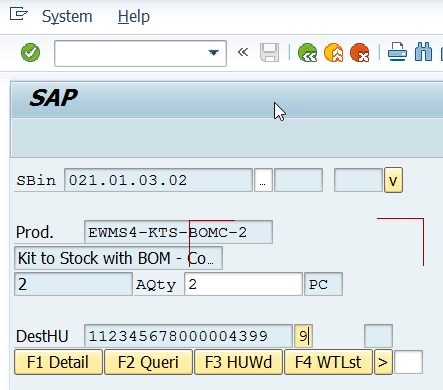Open the Help menu
This screenshot has height=390, width=443.
pos(134,16)
